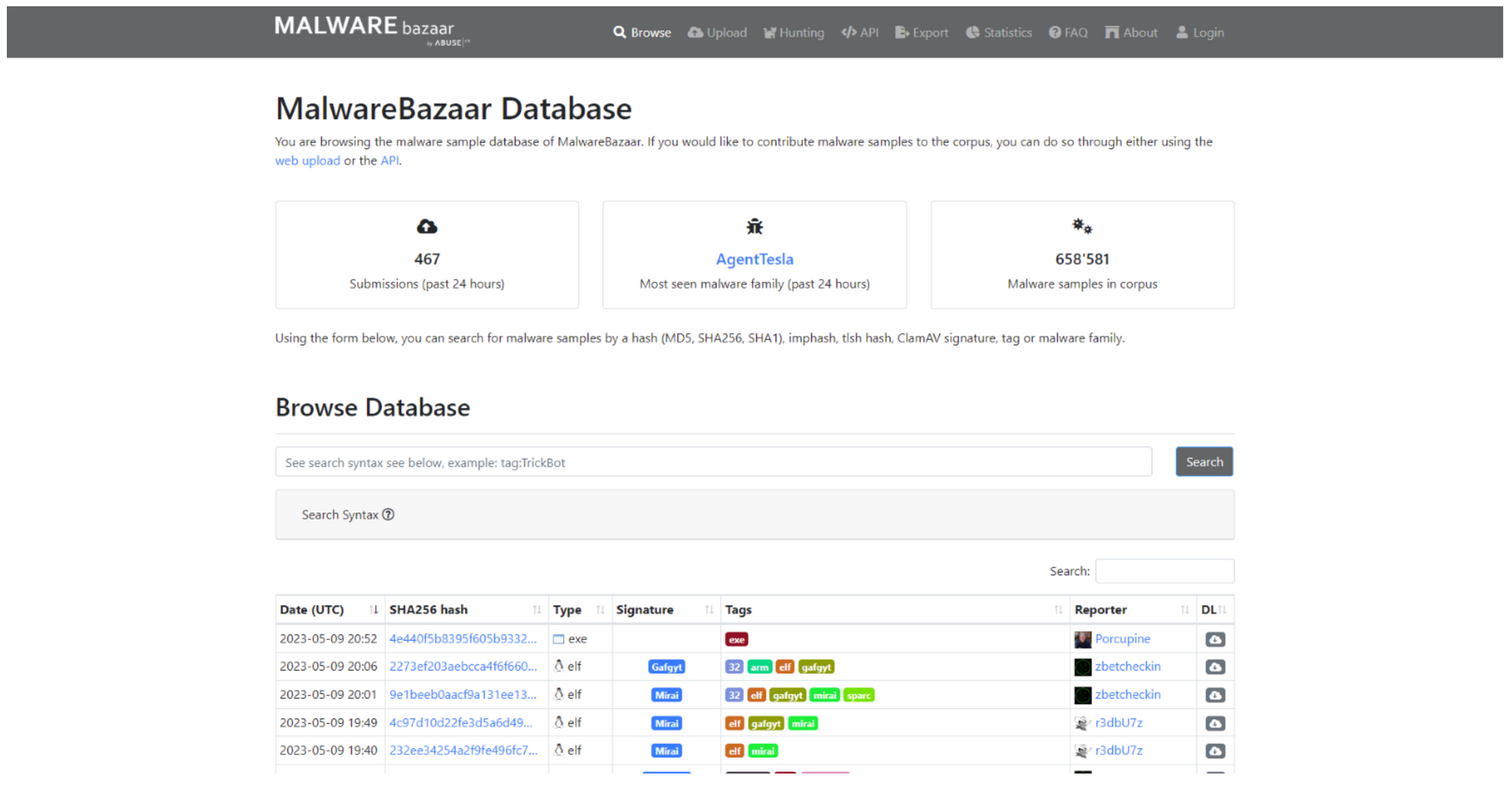Open hash 2273ef203aebcca4f6f660...

point(463,666)
